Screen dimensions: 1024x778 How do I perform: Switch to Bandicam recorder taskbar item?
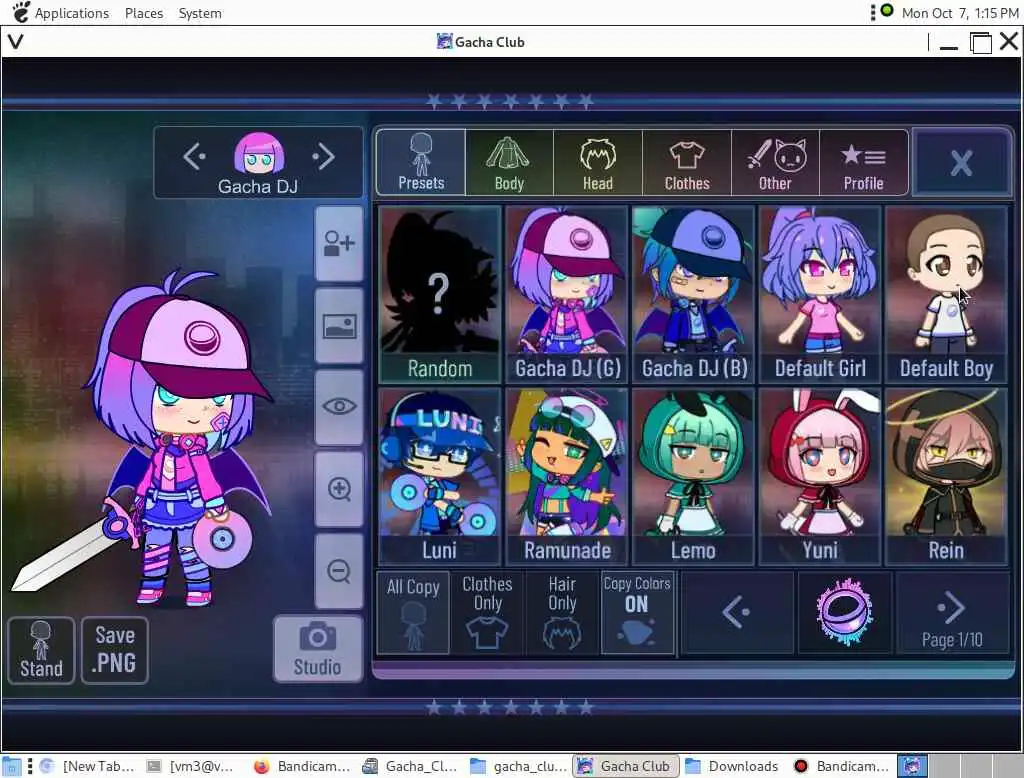tap(840, 766)
